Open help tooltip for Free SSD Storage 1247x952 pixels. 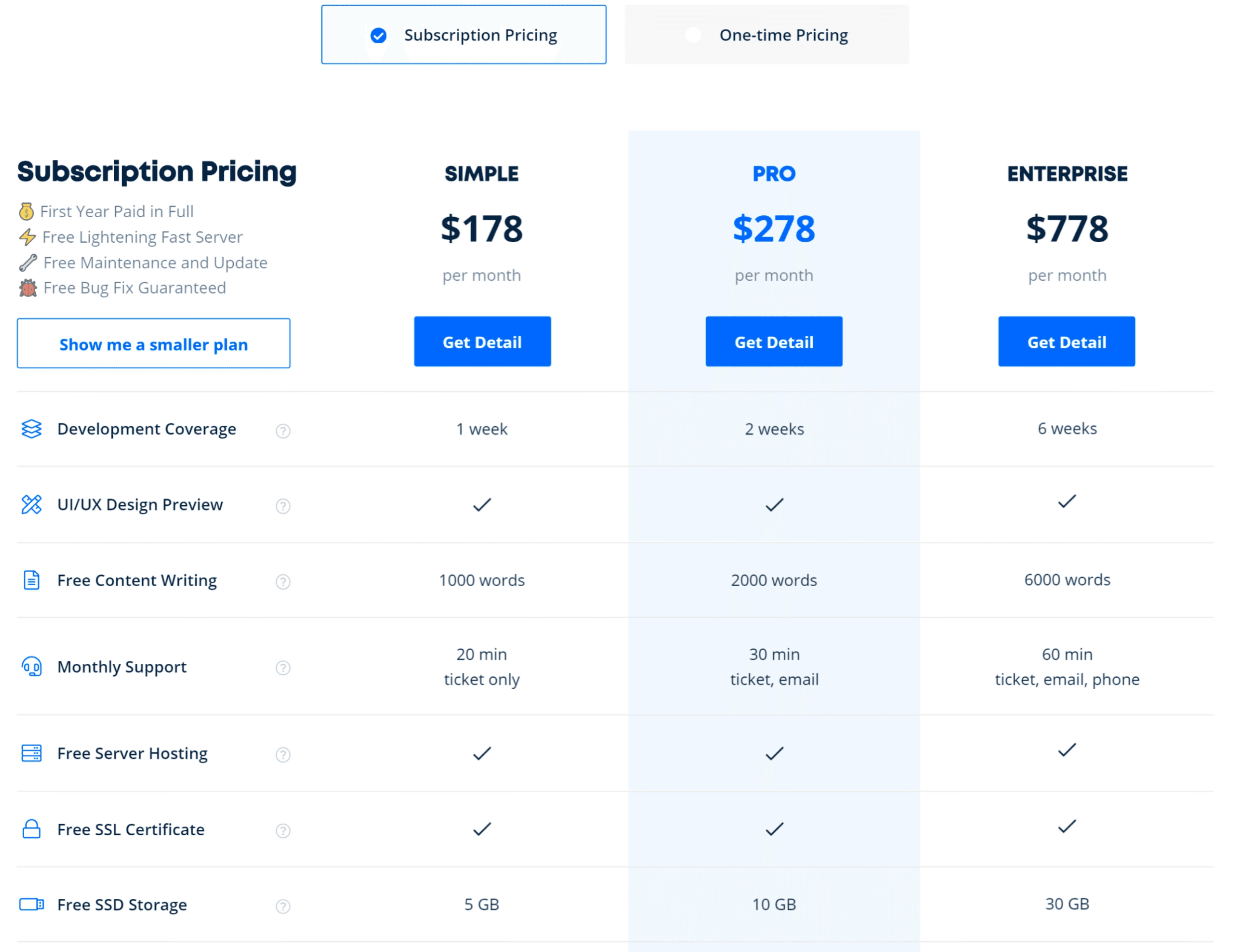click(x=283, y=907)
